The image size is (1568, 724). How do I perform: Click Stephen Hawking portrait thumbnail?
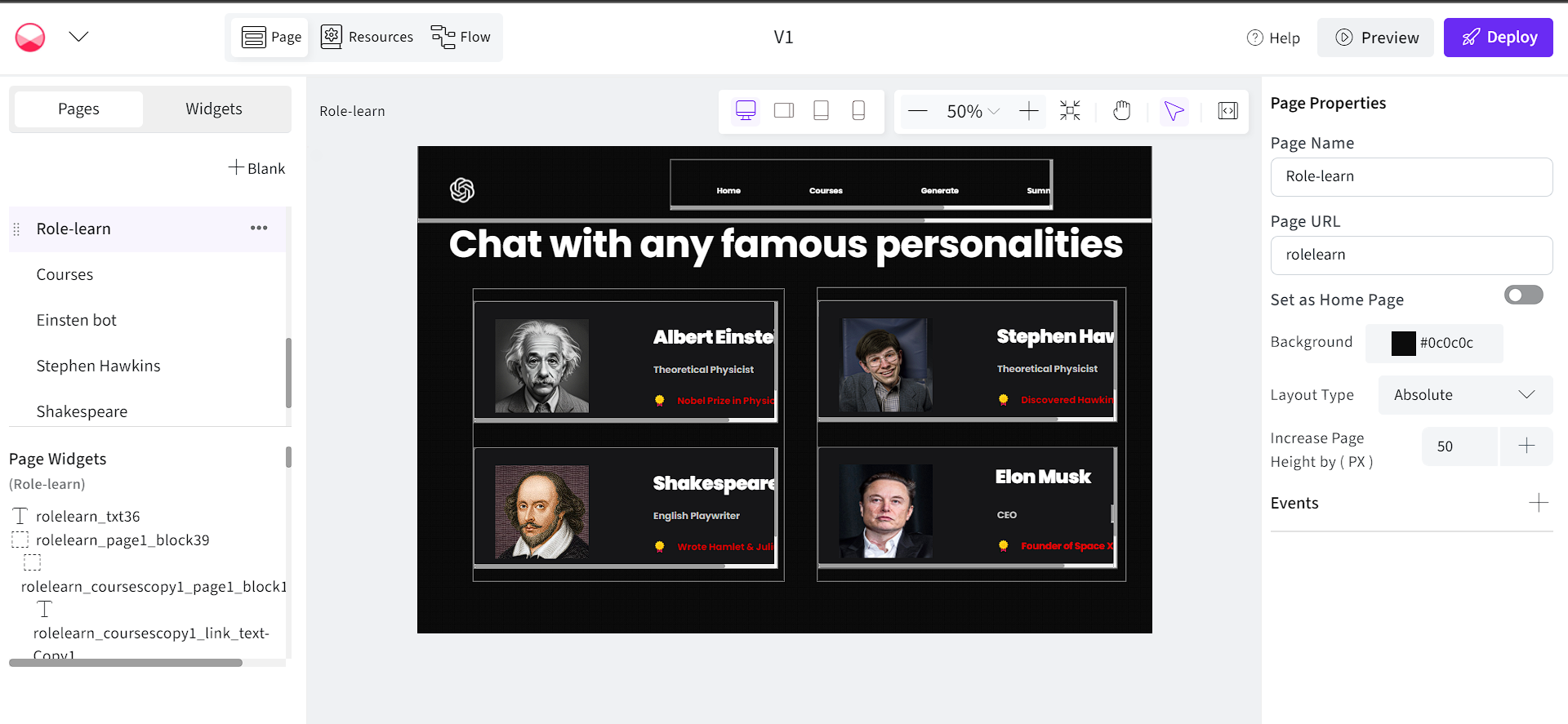pos(885,365)
